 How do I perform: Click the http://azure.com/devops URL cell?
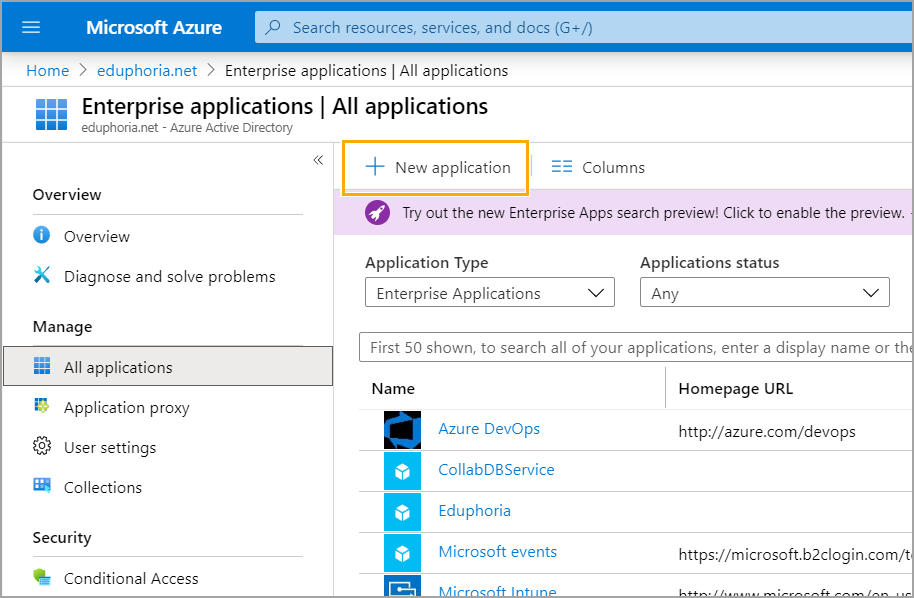click(767, 431)
